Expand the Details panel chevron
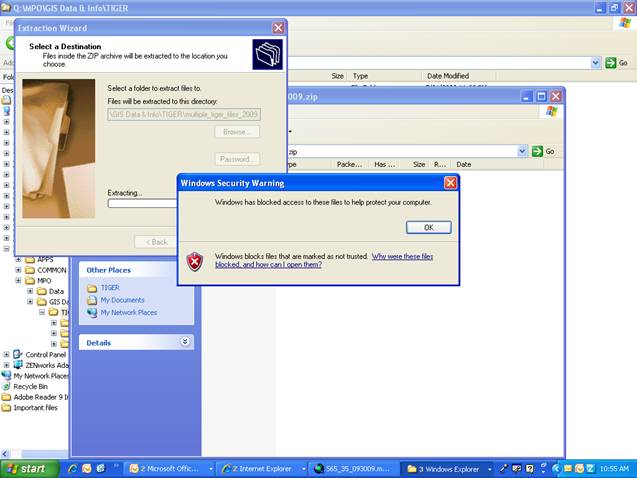Screen dimensions: 637x478 185,342
